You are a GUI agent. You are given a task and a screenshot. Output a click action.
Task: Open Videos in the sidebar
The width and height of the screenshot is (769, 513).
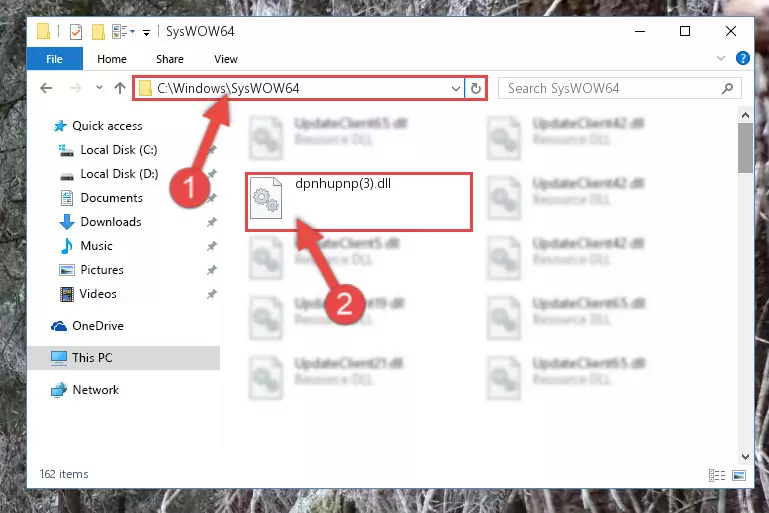point(98,294)
